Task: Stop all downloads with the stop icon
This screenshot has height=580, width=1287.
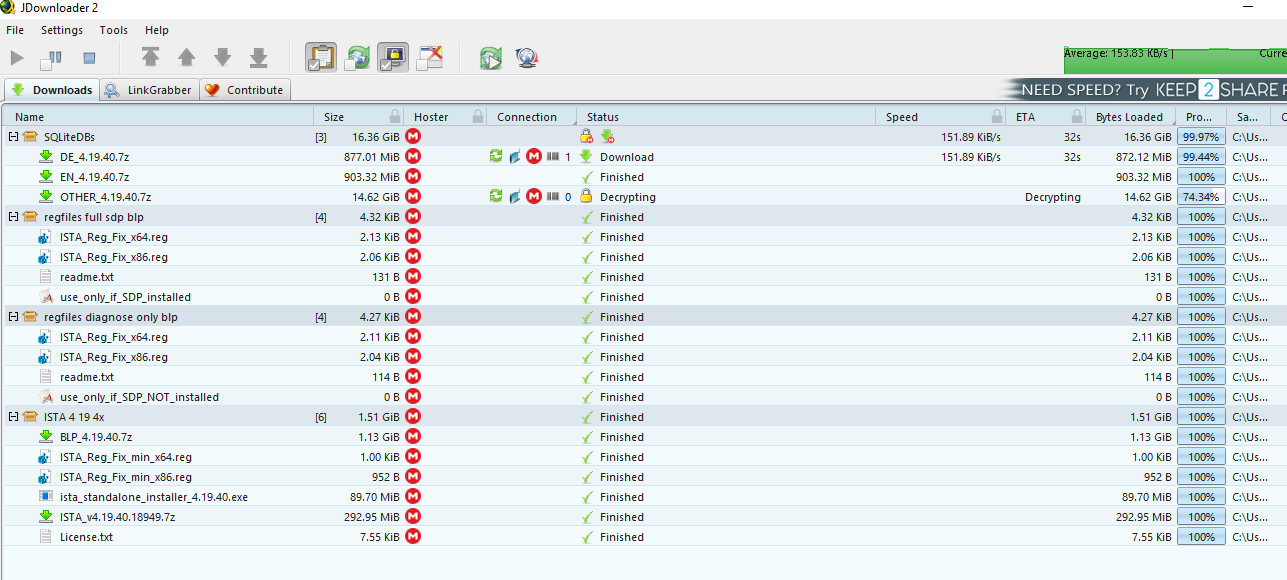Action: 89,59
